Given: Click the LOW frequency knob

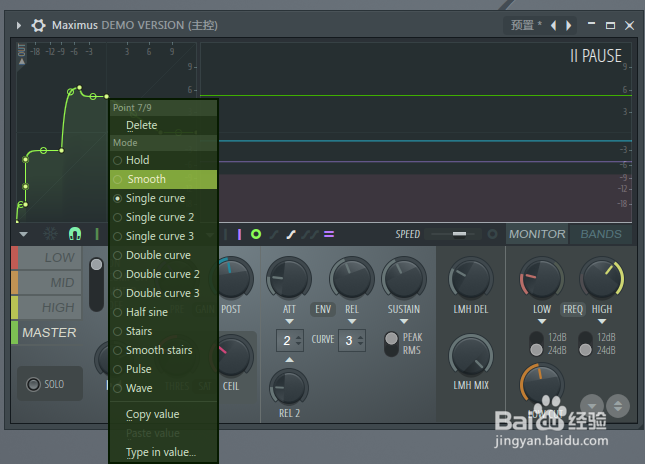Looking at the screenshot, I should 542,278.
